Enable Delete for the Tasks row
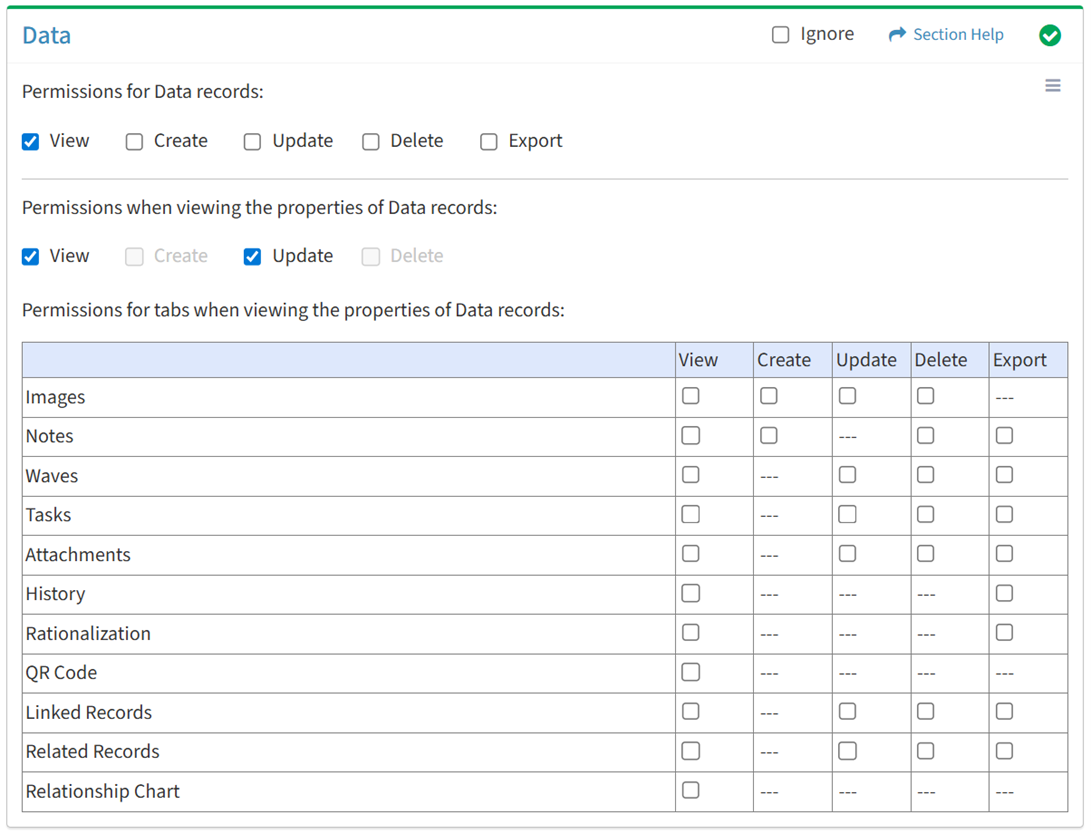The width and height of the screenshot is (1091, 834). click(925, 515)
